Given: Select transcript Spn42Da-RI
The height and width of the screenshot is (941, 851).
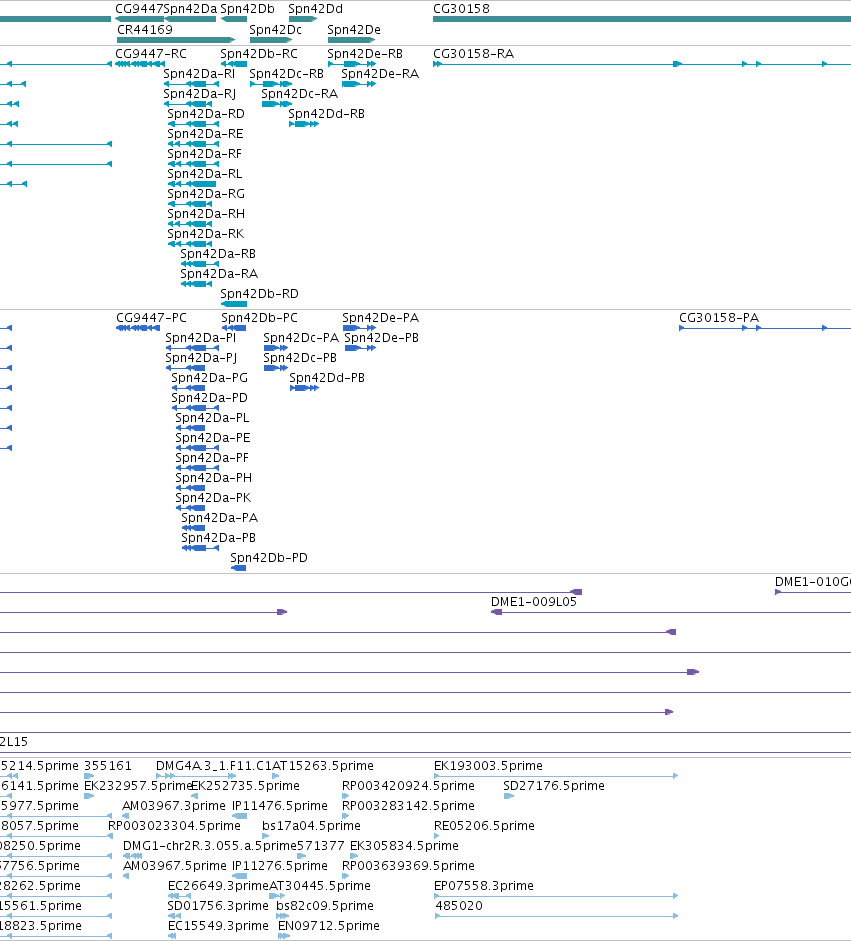Looking at the screenshot, I should pyautogui.click(x=199, y=73).
